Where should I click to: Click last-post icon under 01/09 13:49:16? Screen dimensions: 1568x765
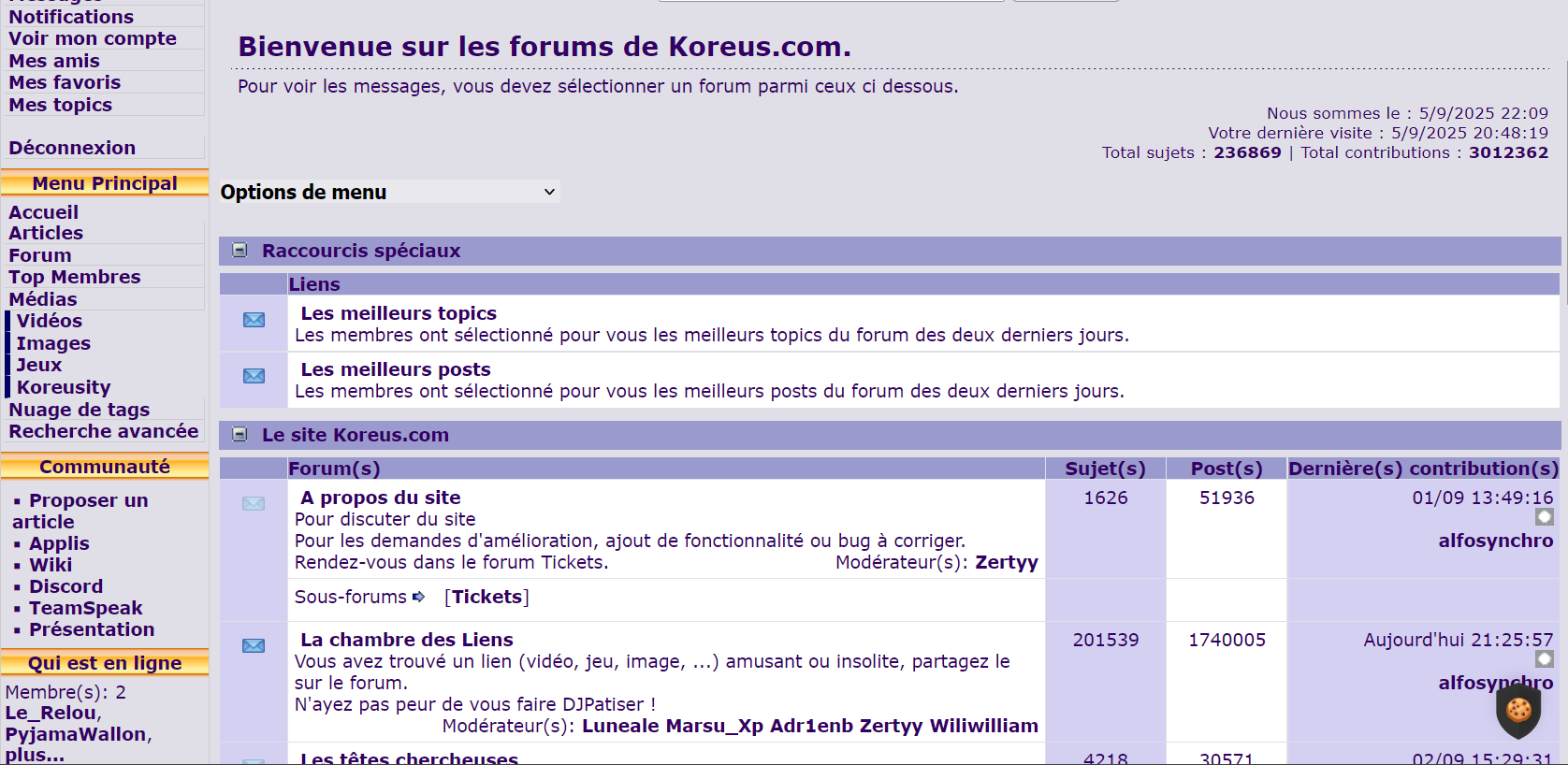(x=1544, y=517)
